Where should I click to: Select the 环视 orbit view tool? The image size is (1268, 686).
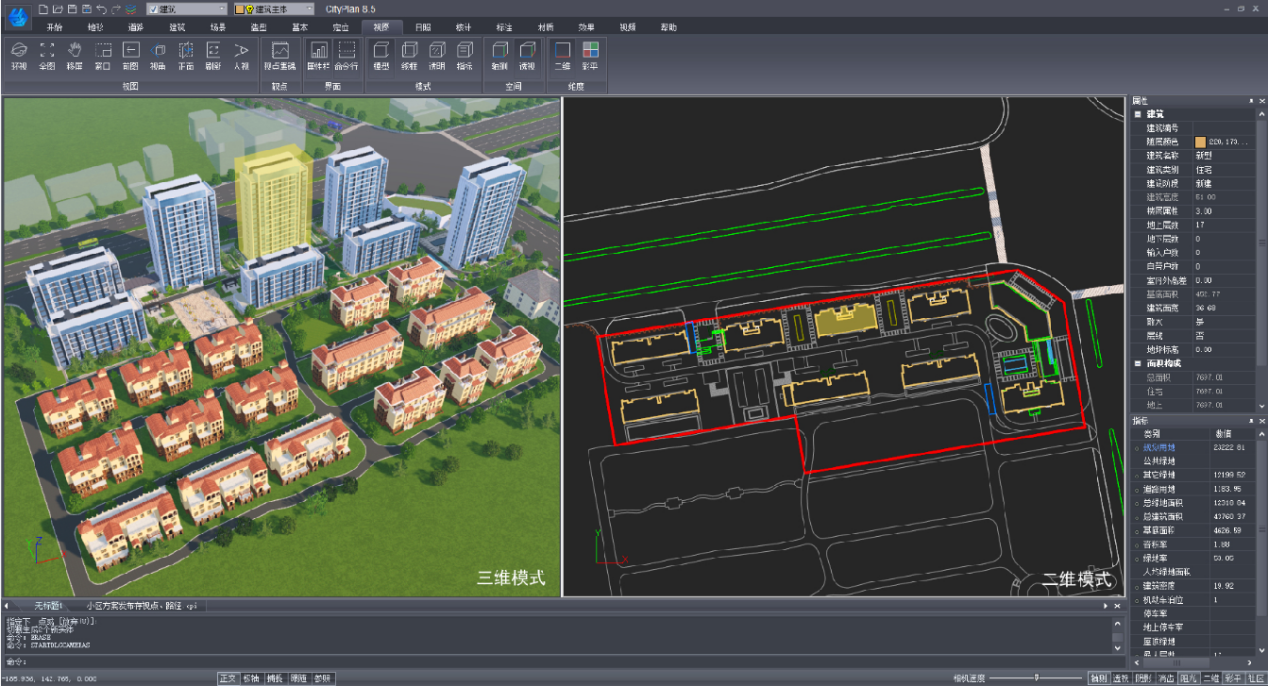(19, 50)
